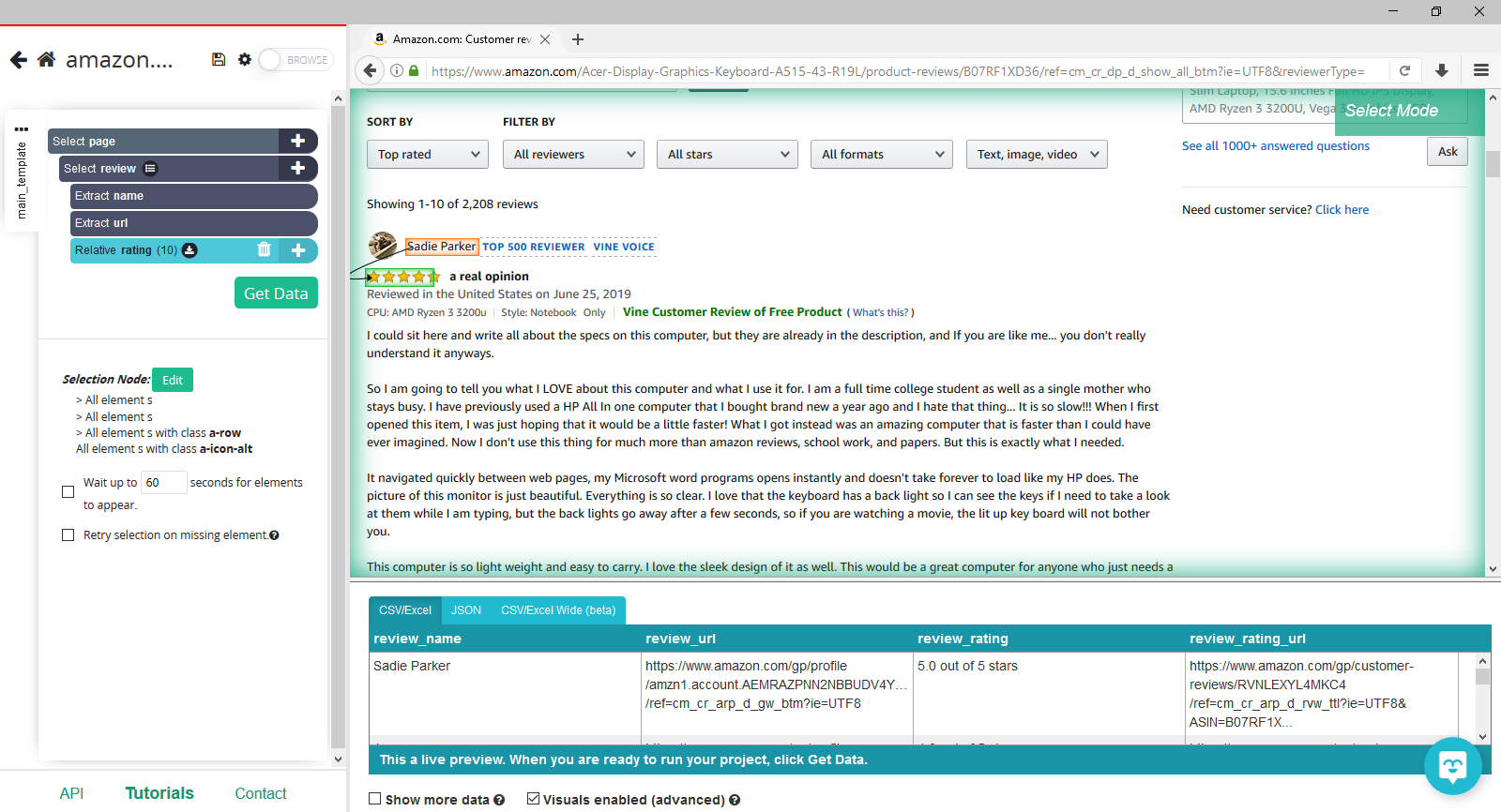
Task: Switch to the CSV/Excel tab
Action: pyautogui.click(x=404, y=610)
